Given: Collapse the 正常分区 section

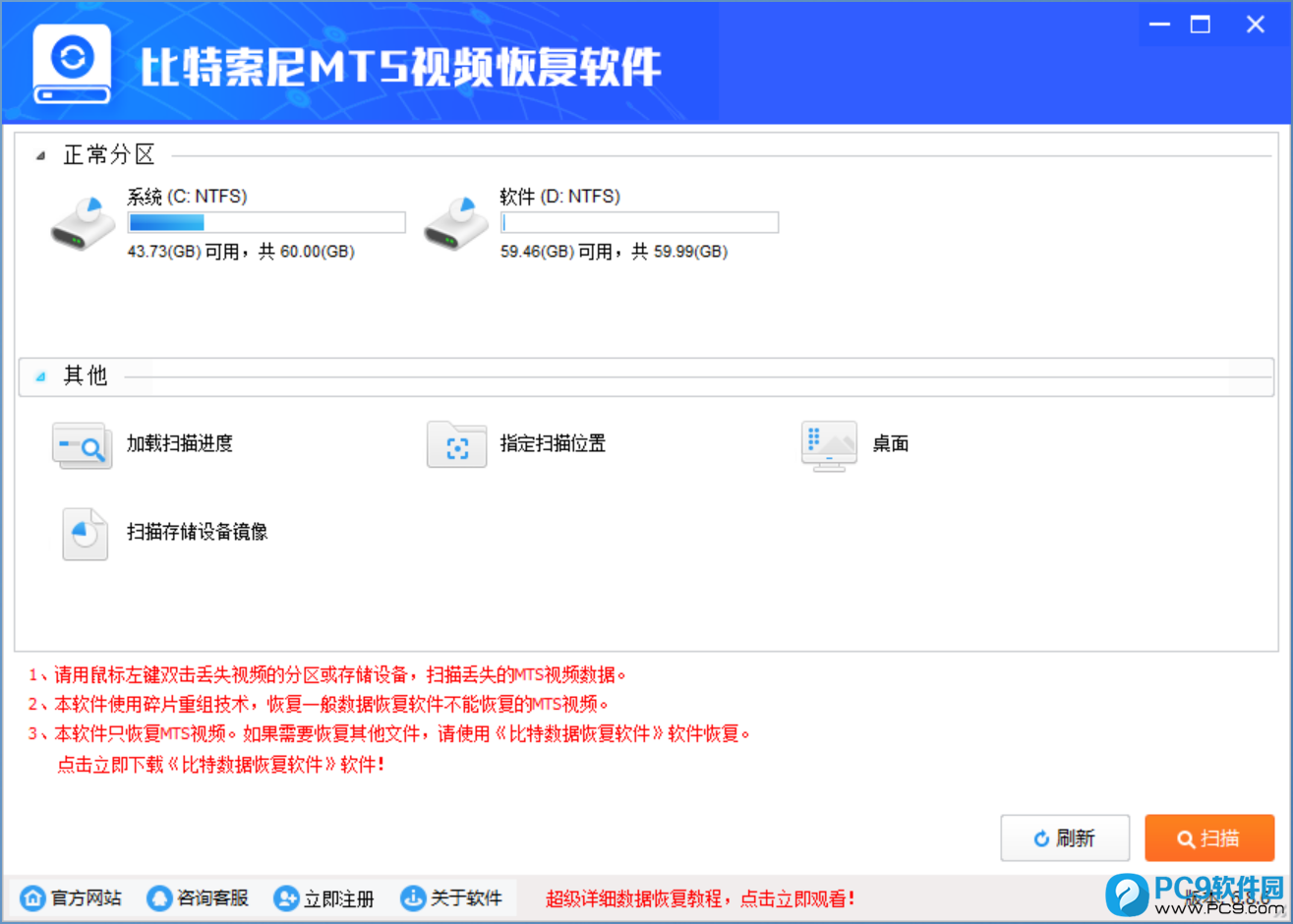Looking at the screenshot, I should (40, 155).
